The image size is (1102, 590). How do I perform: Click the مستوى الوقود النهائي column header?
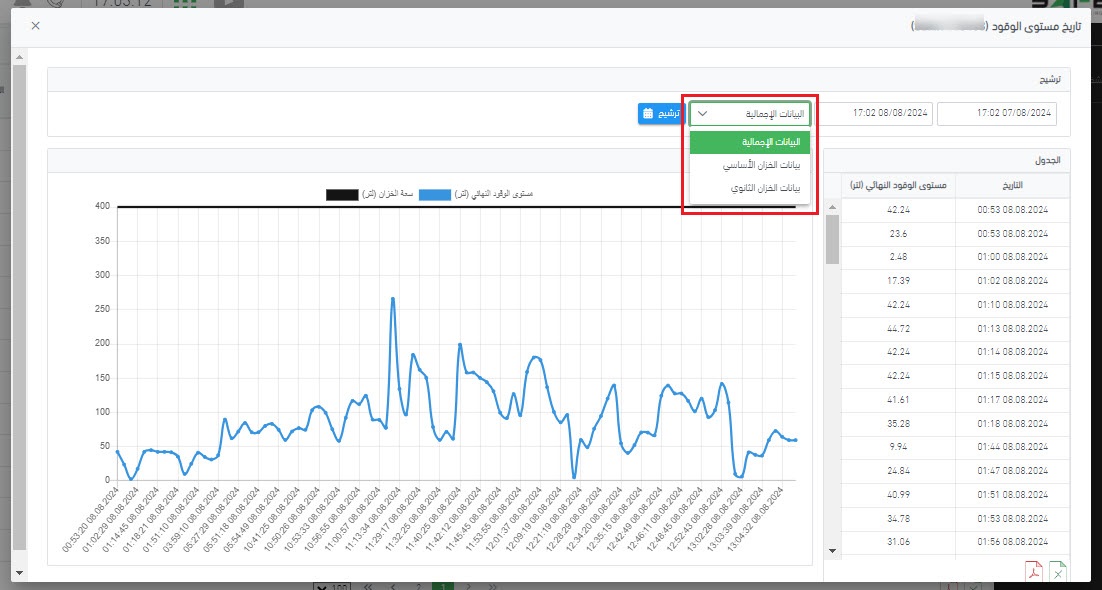(898, 186)
